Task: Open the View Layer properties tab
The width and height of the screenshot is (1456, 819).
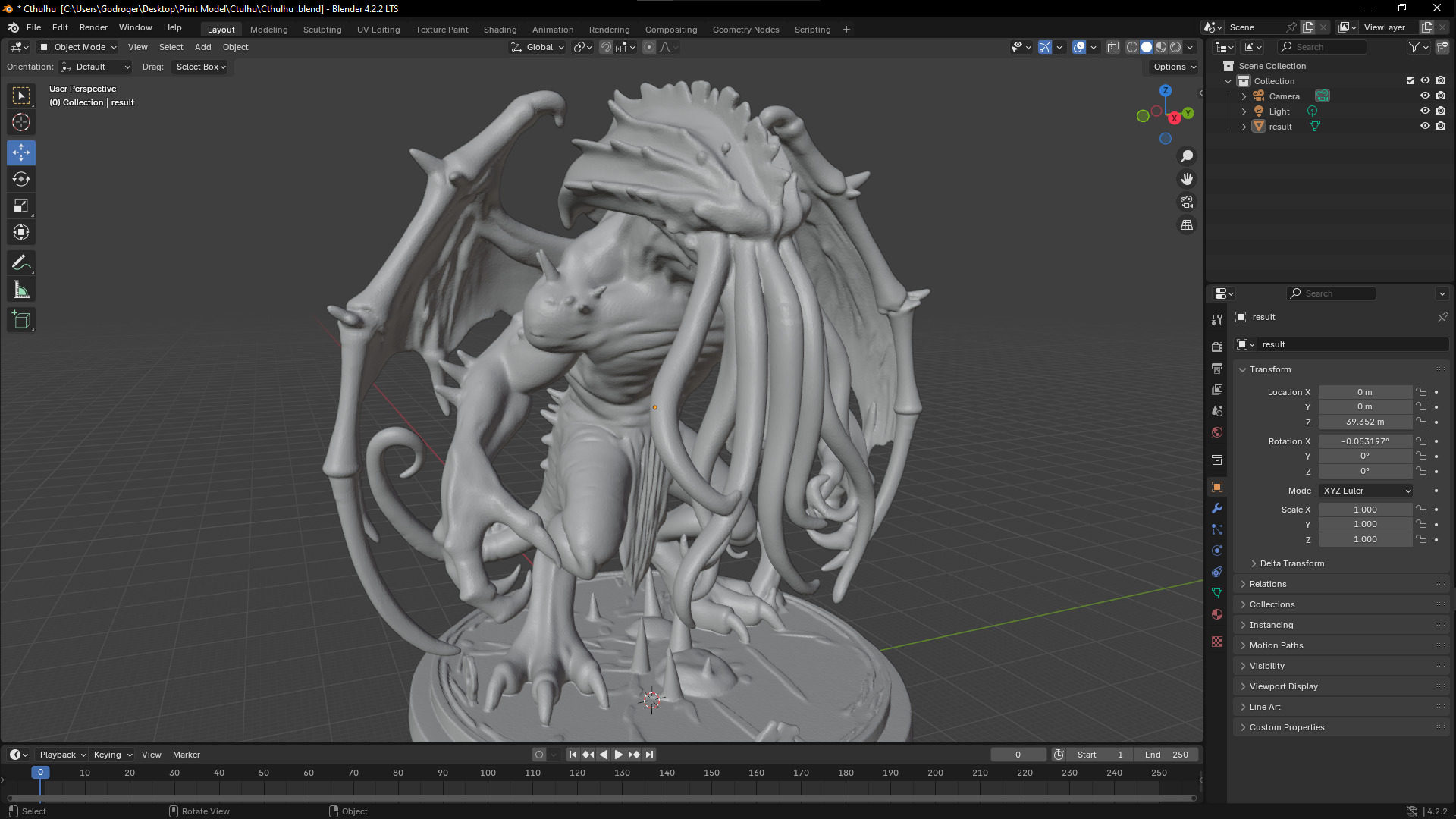Action: coord(1217,389)
